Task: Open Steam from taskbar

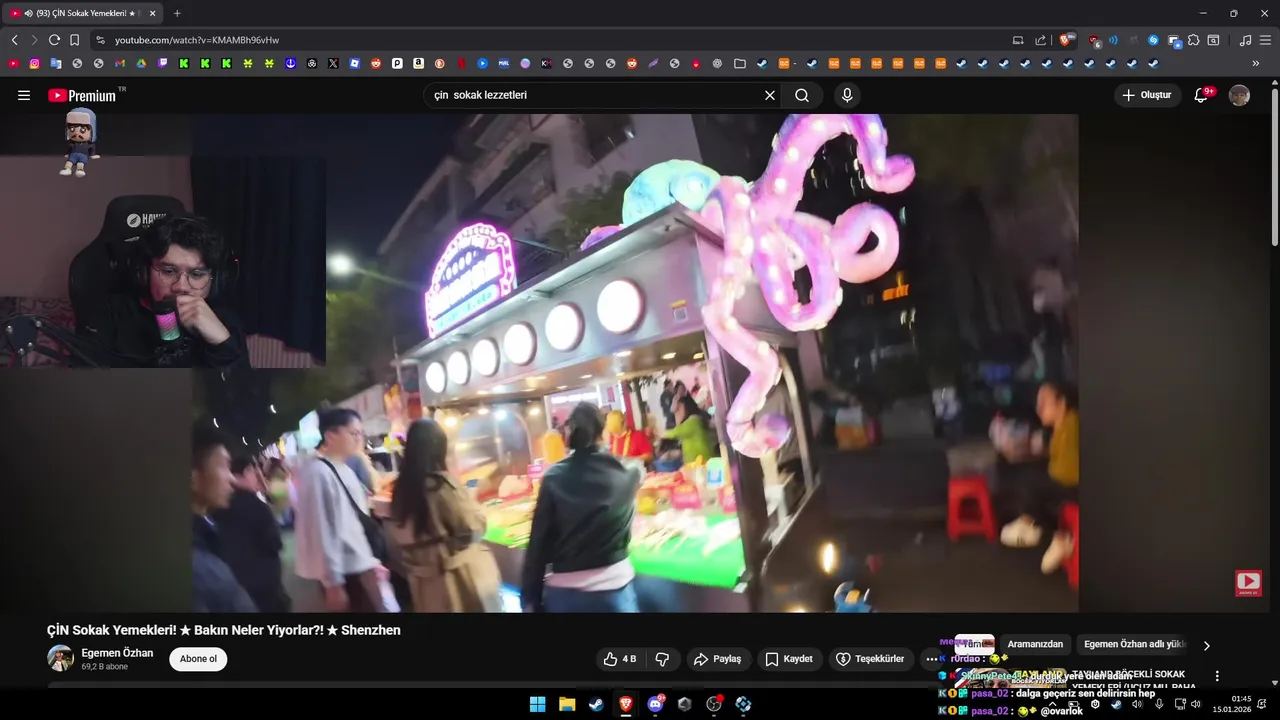Action: coord(596,704)
